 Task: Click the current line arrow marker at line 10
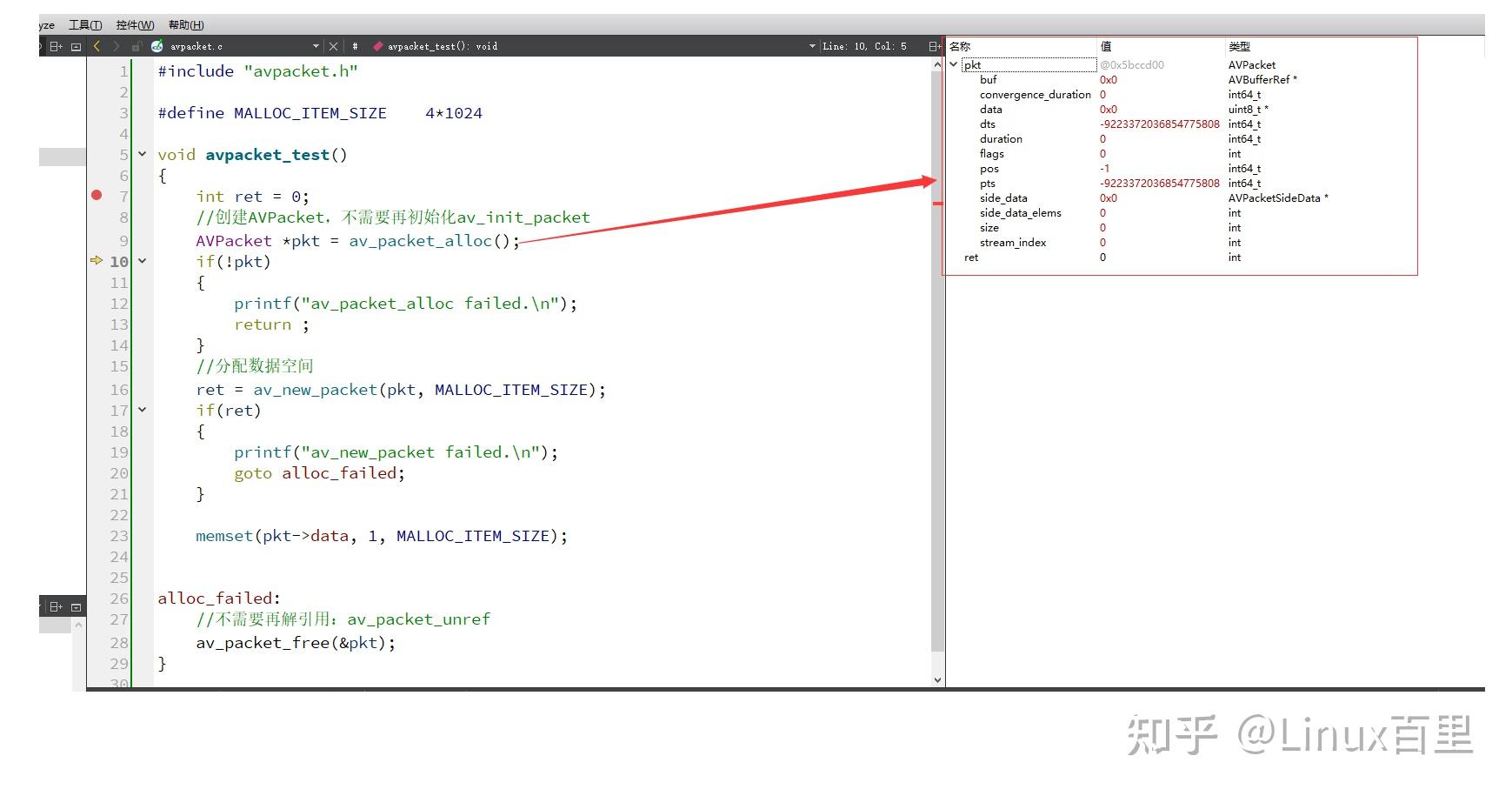point(97,260)
